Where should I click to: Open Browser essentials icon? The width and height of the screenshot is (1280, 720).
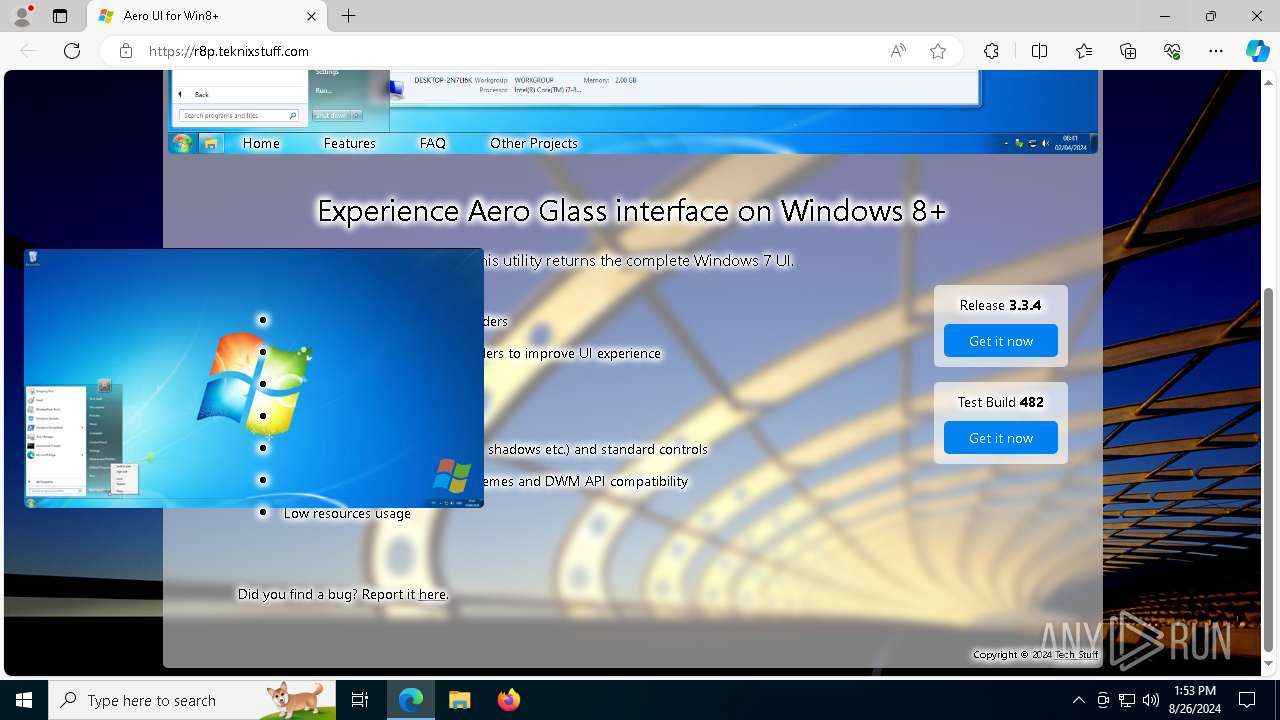click(x=1172, y=51)
